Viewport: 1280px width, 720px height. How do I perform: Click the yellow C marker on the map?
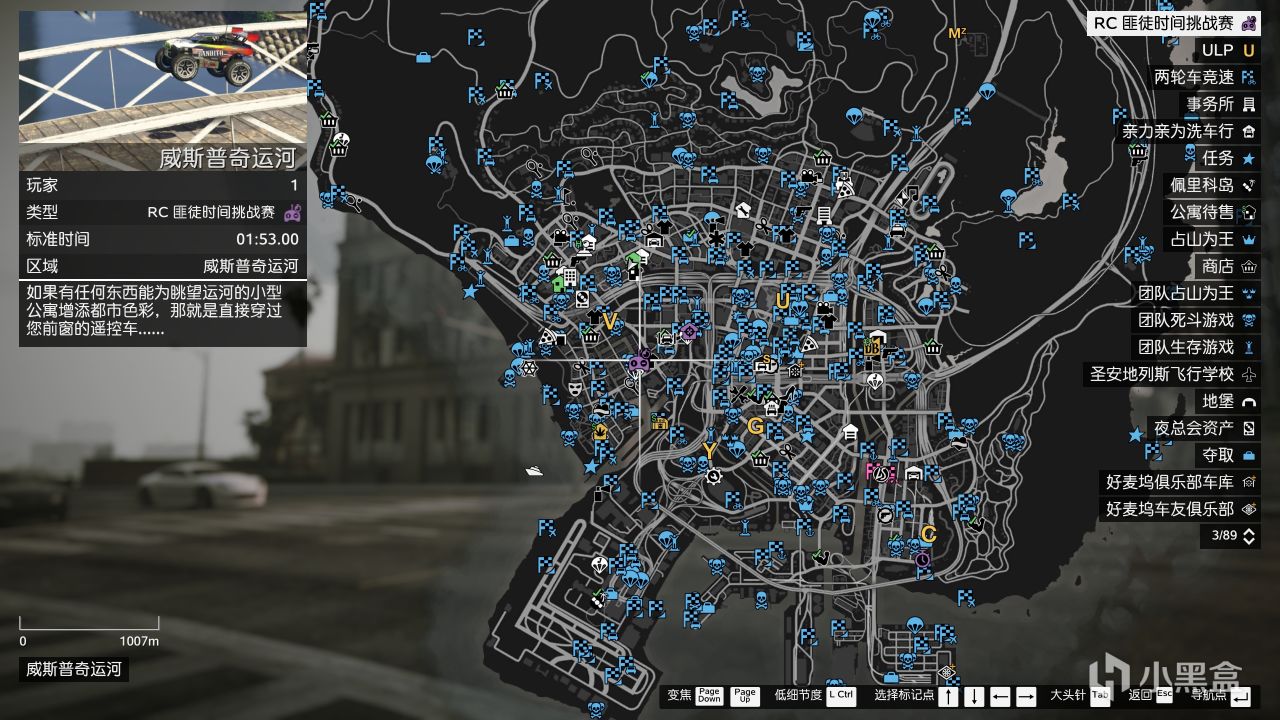click(928, 534)
